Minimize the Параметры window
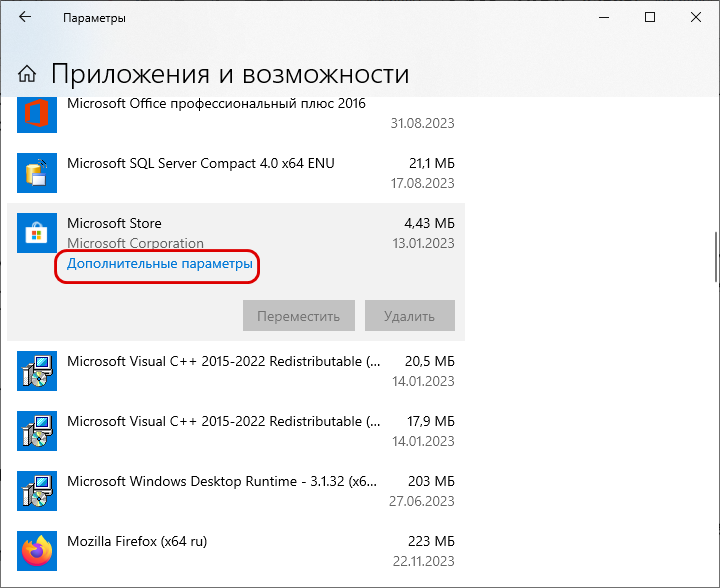 click(604, 17)
